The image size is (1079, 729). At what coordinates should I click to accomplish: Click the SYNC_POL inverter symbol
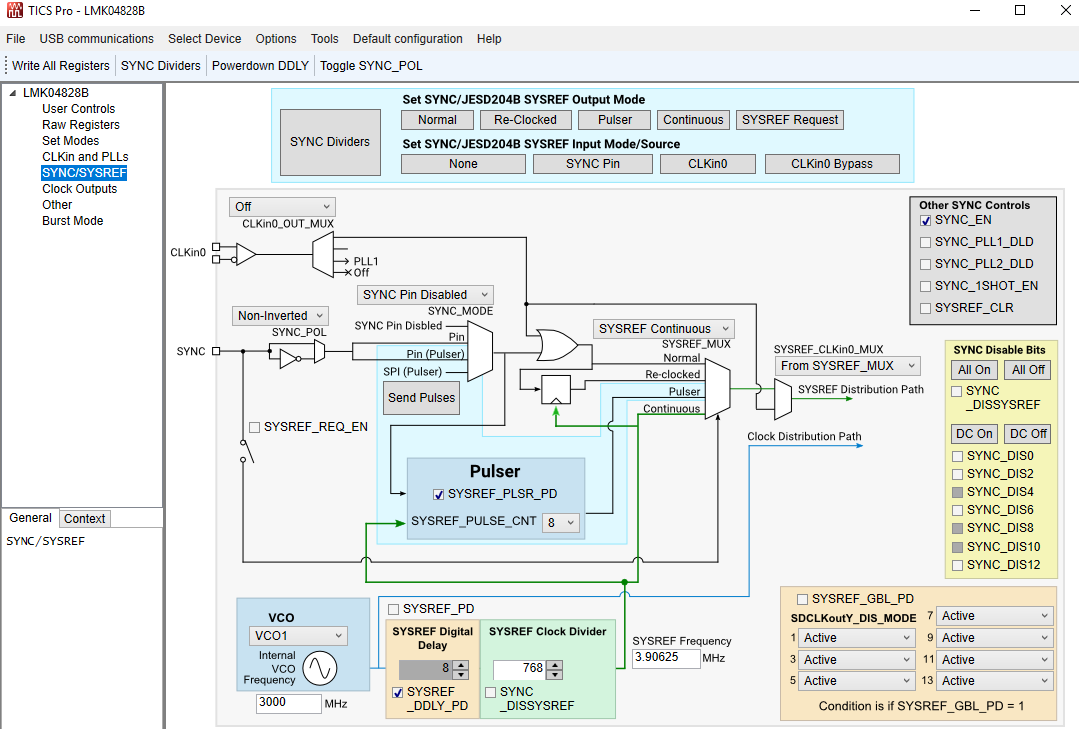click(290, 358)
